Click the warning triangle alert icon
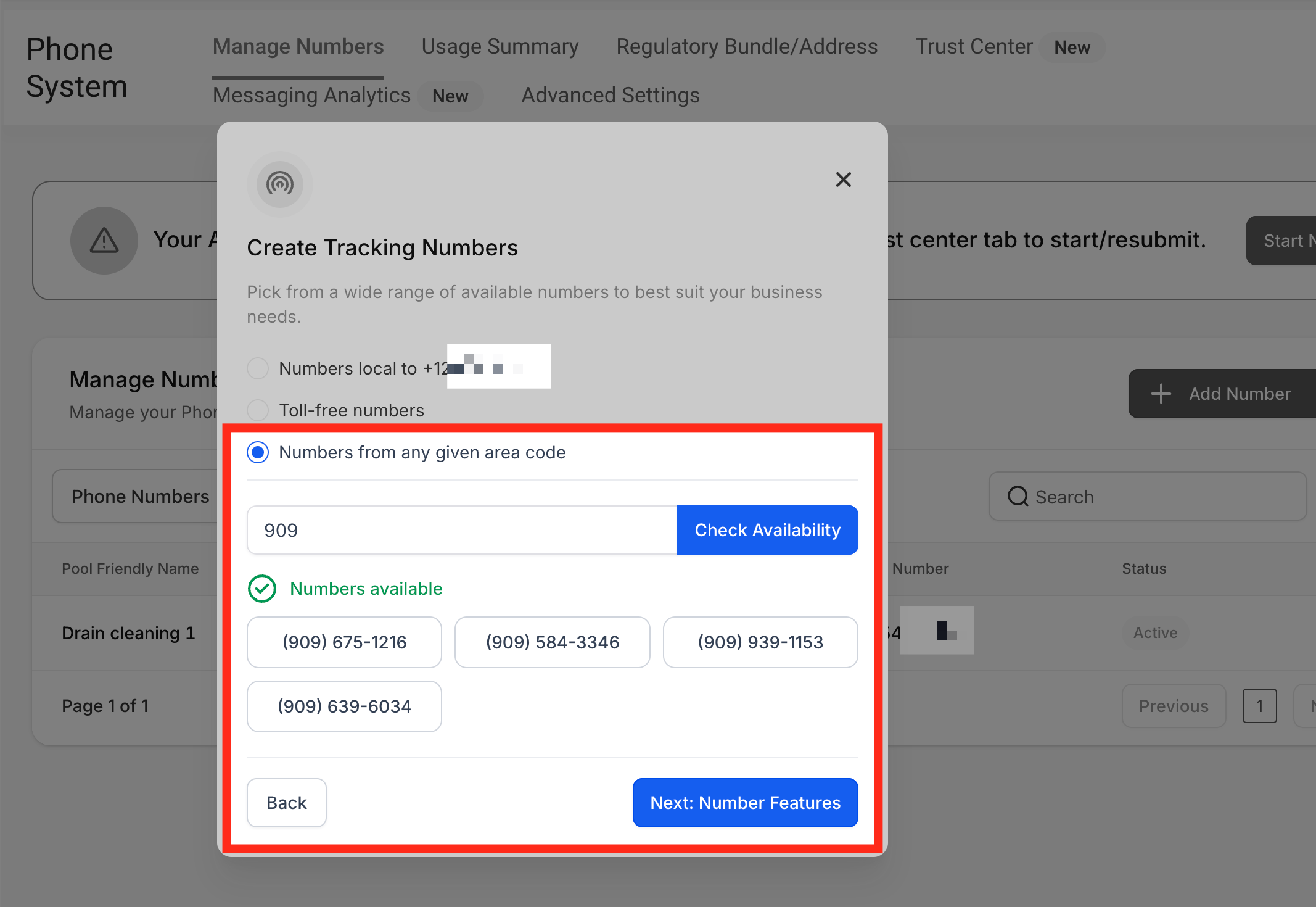Viewport: 1316px width, 907px height. (x=104, y=241)
